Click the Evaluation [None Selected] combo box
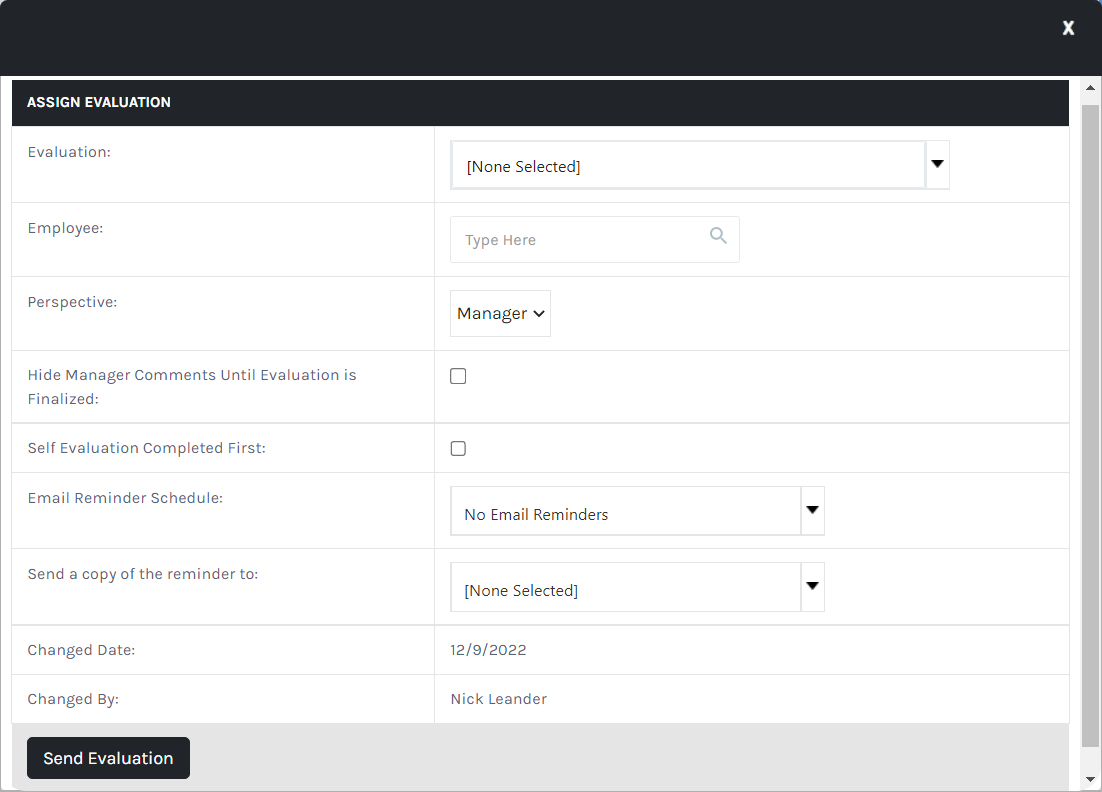The image size is (1102, 792). (x=687, y=165)
